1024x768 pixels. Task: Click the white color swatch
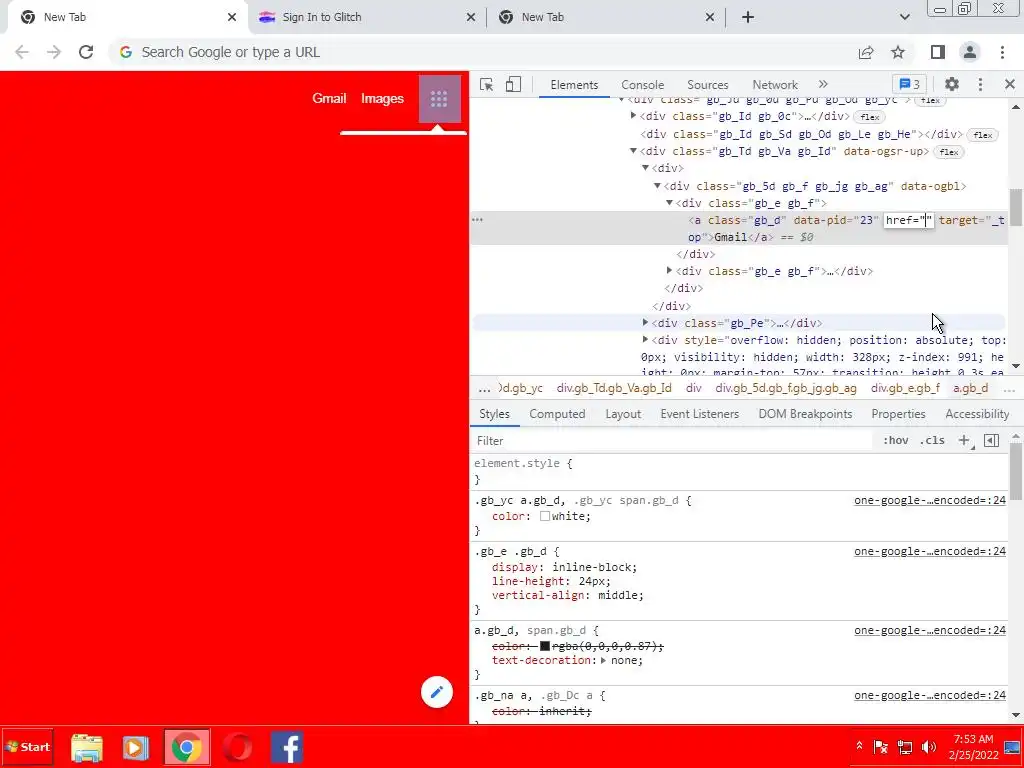click(545, 516)
